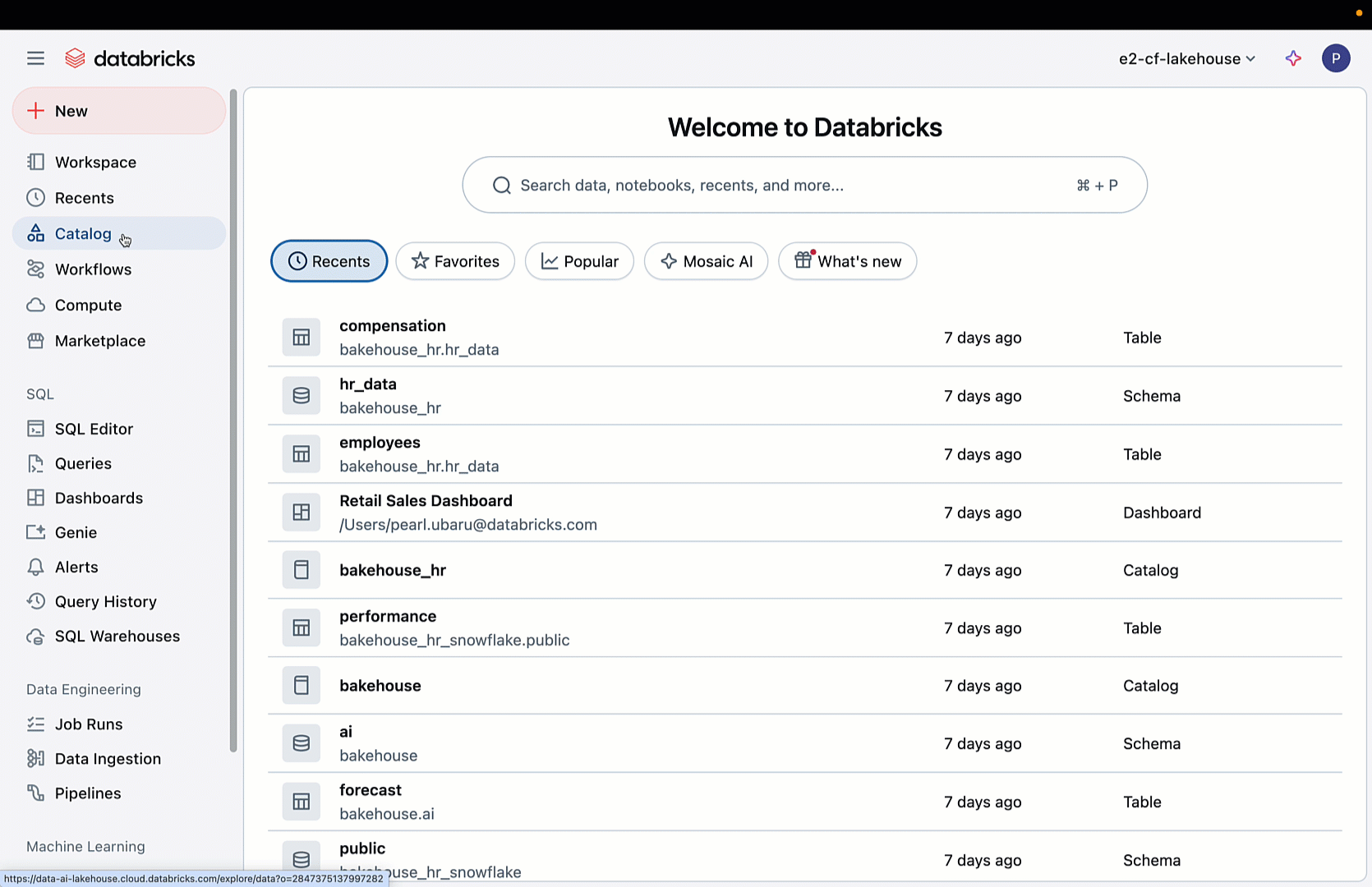1372x887 pixels.
Task: Open SQL Warehouses page
Action: point(117,637)
